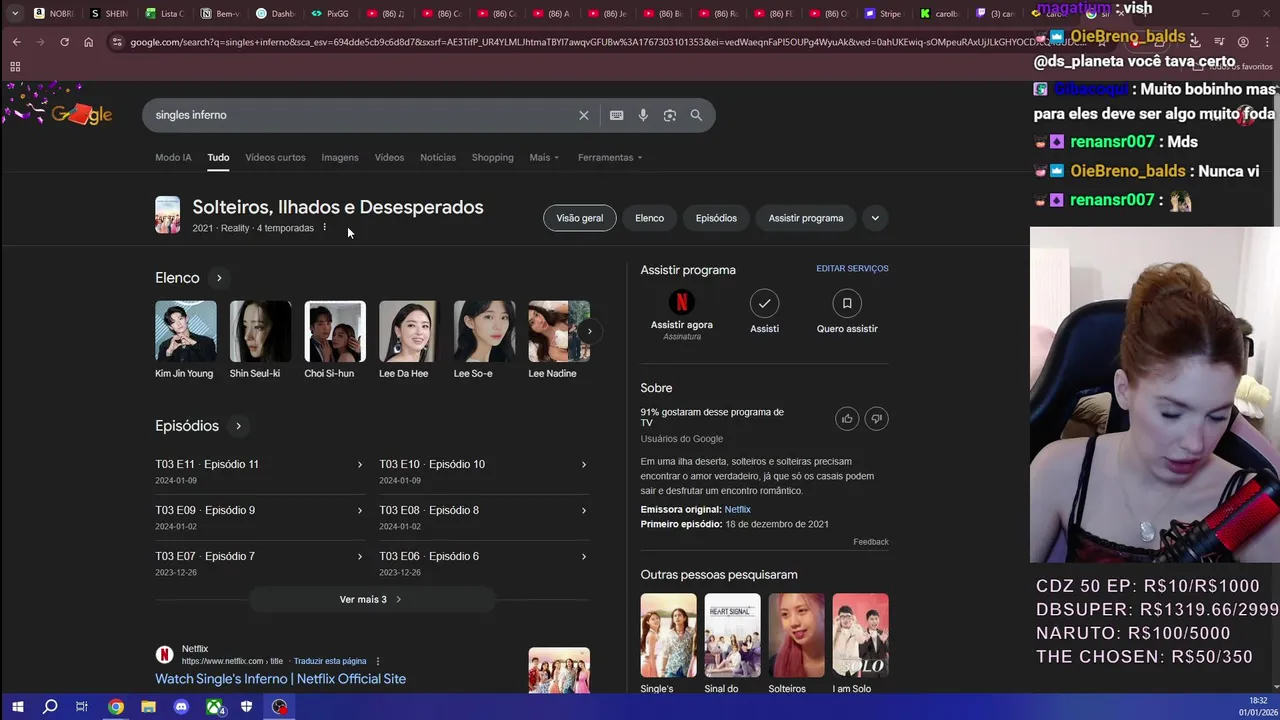Expand the Elenco section arrow
1280x720 pixels.
click(219, 278)
